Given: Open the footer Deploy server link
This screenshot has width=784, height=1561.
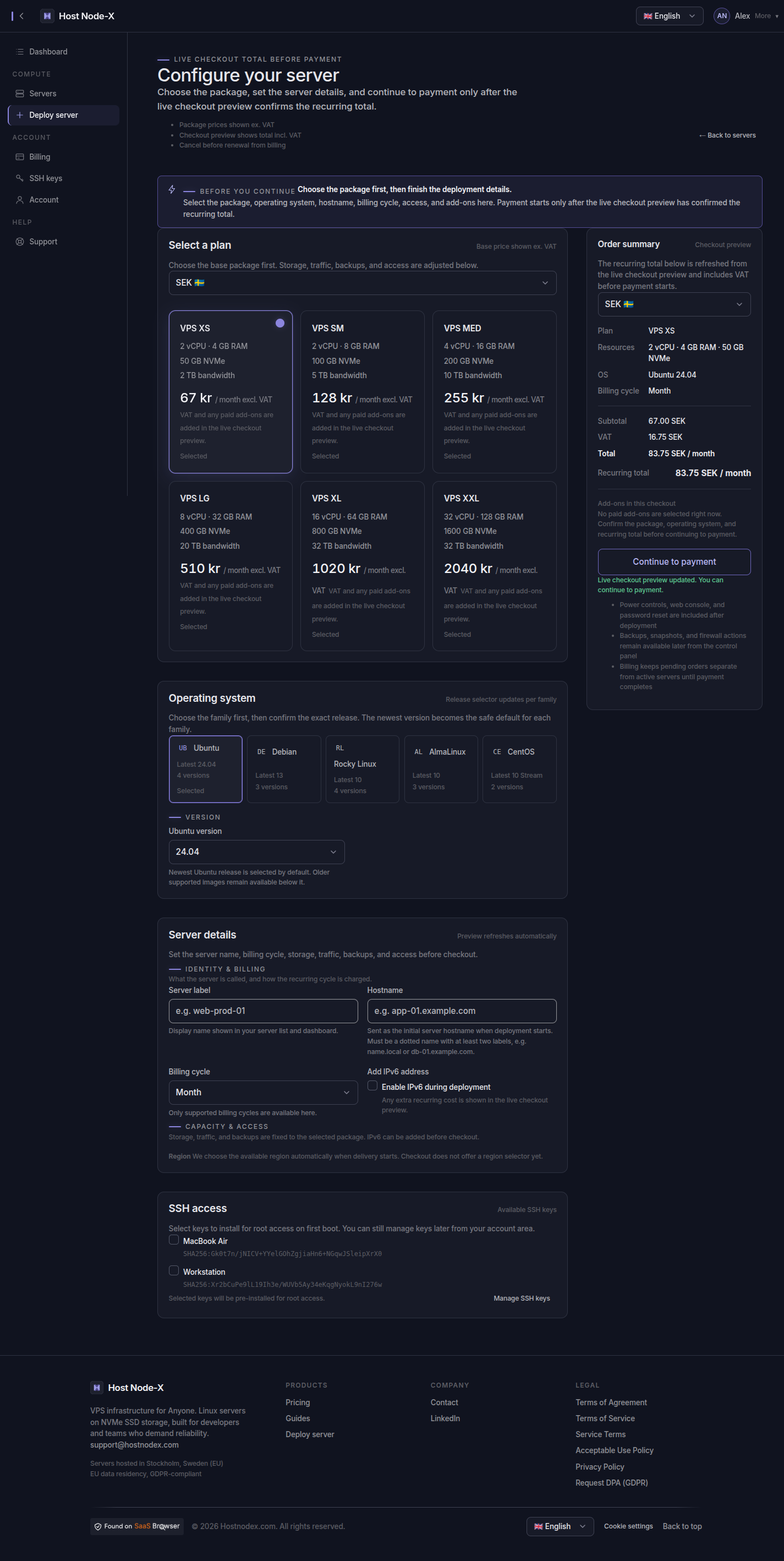Looking at the screenshot, I should [310, 1434].
